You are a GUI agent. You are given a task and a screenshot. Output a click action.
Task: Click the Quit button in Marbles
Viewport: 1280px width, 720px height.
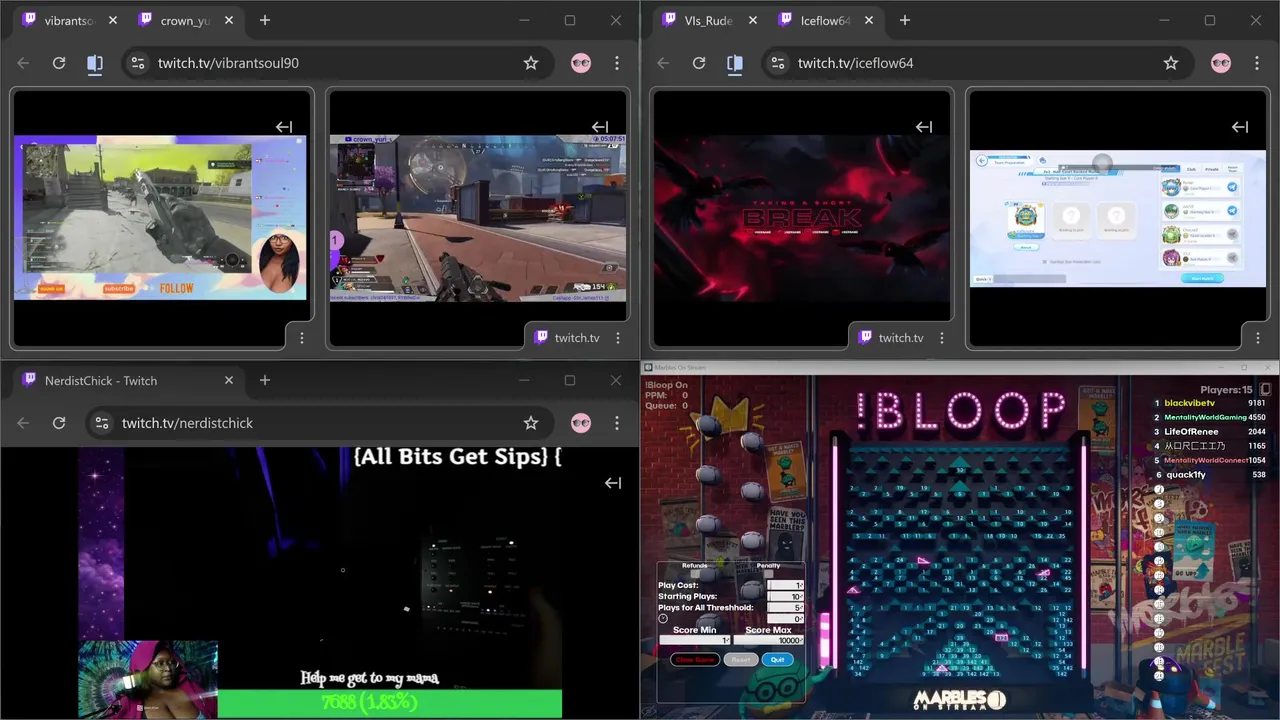(777, 660)
